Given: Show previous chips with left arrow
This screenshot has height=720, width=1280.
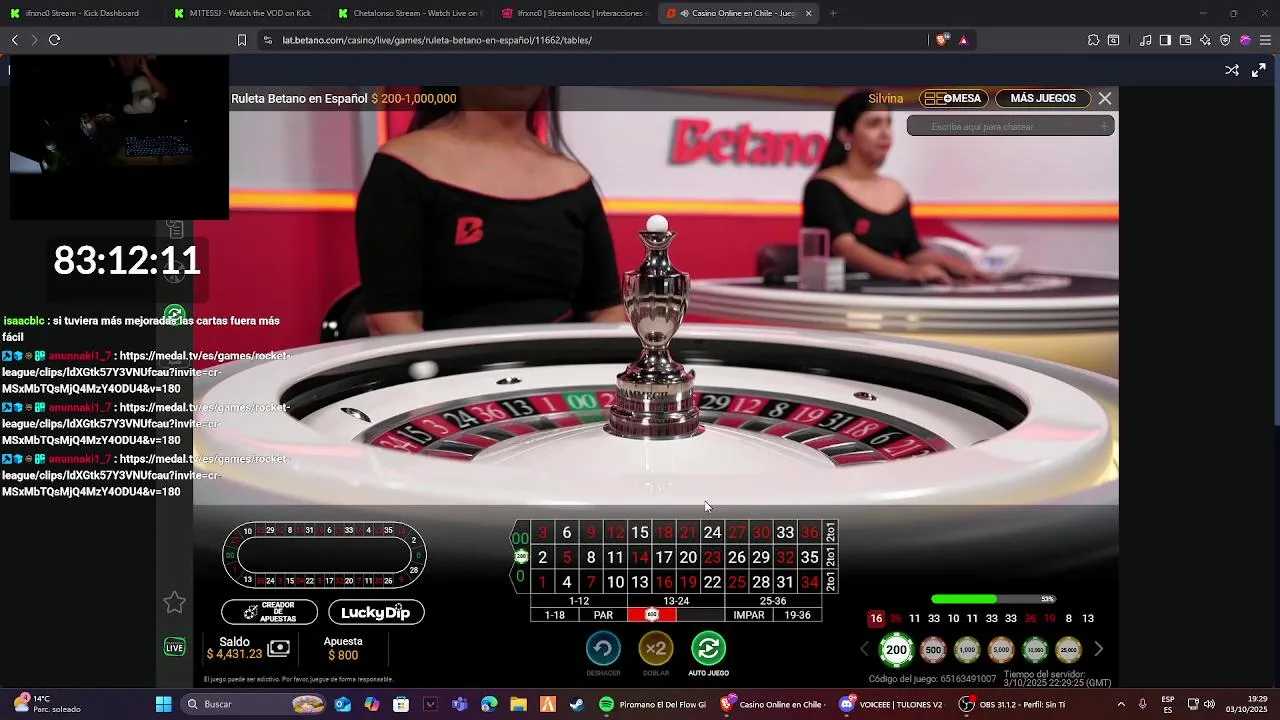Looking at the screenshot, I should (865, 649).
